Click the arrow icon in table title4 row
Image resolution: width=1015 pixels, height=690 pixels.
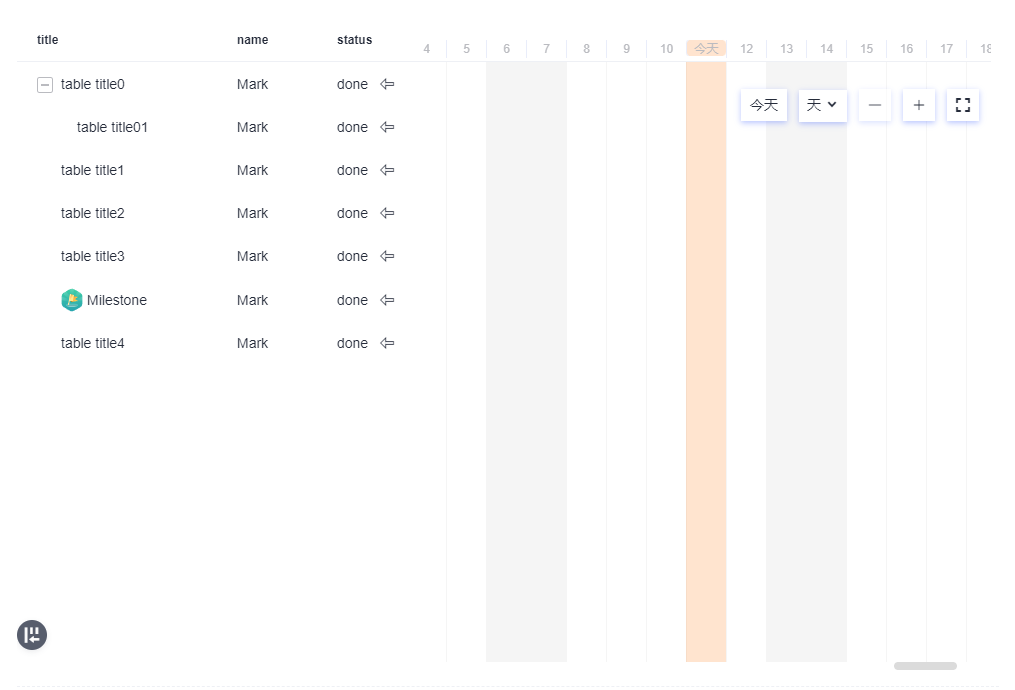(387, 343)
